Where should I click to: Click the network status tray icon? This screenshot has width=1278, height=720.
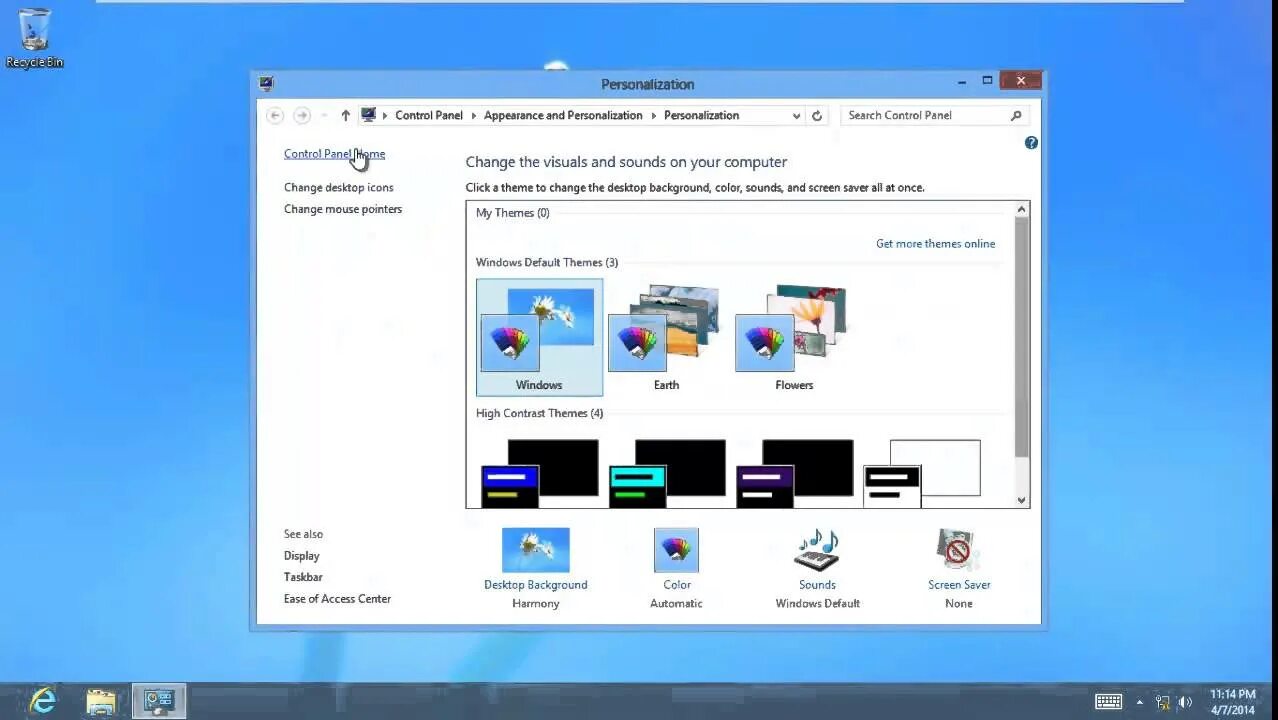click(x=1163, y=702)
